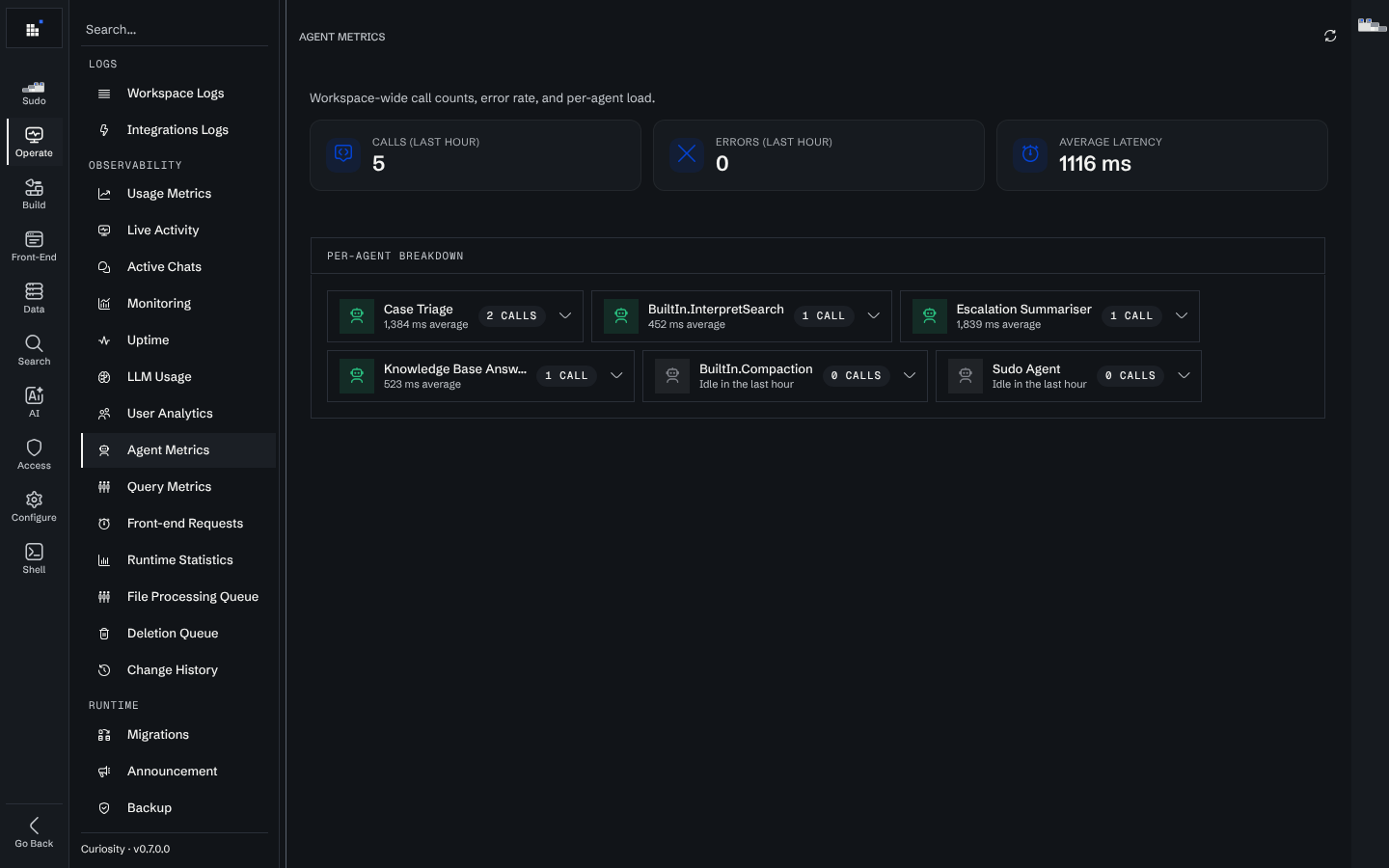The image size is (1389, 868).
Task: Expand the BuiltIn.InterpretSearch agent card
Action: click(874, 316)
